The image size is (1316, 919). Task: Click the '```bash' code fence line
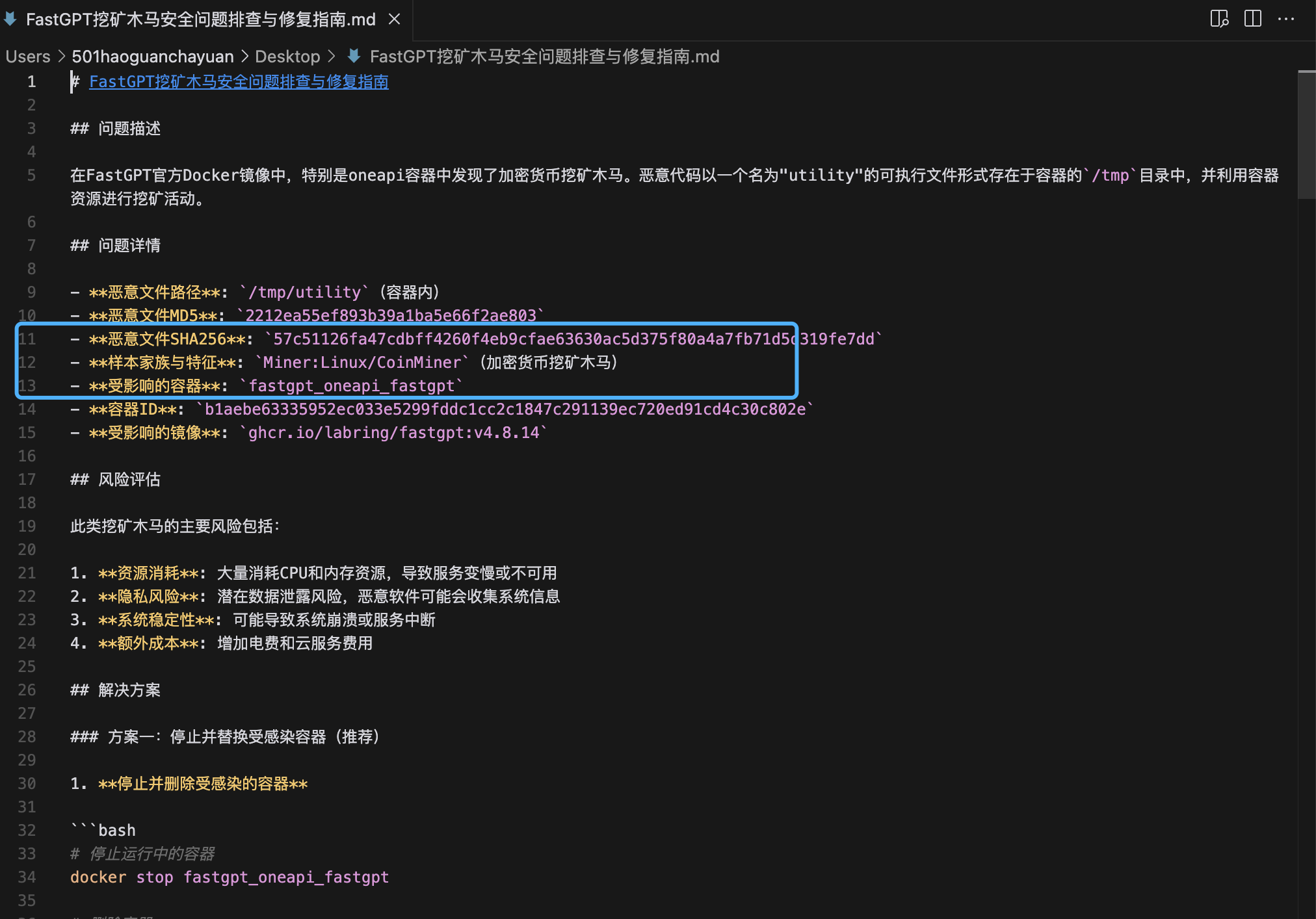103,831
